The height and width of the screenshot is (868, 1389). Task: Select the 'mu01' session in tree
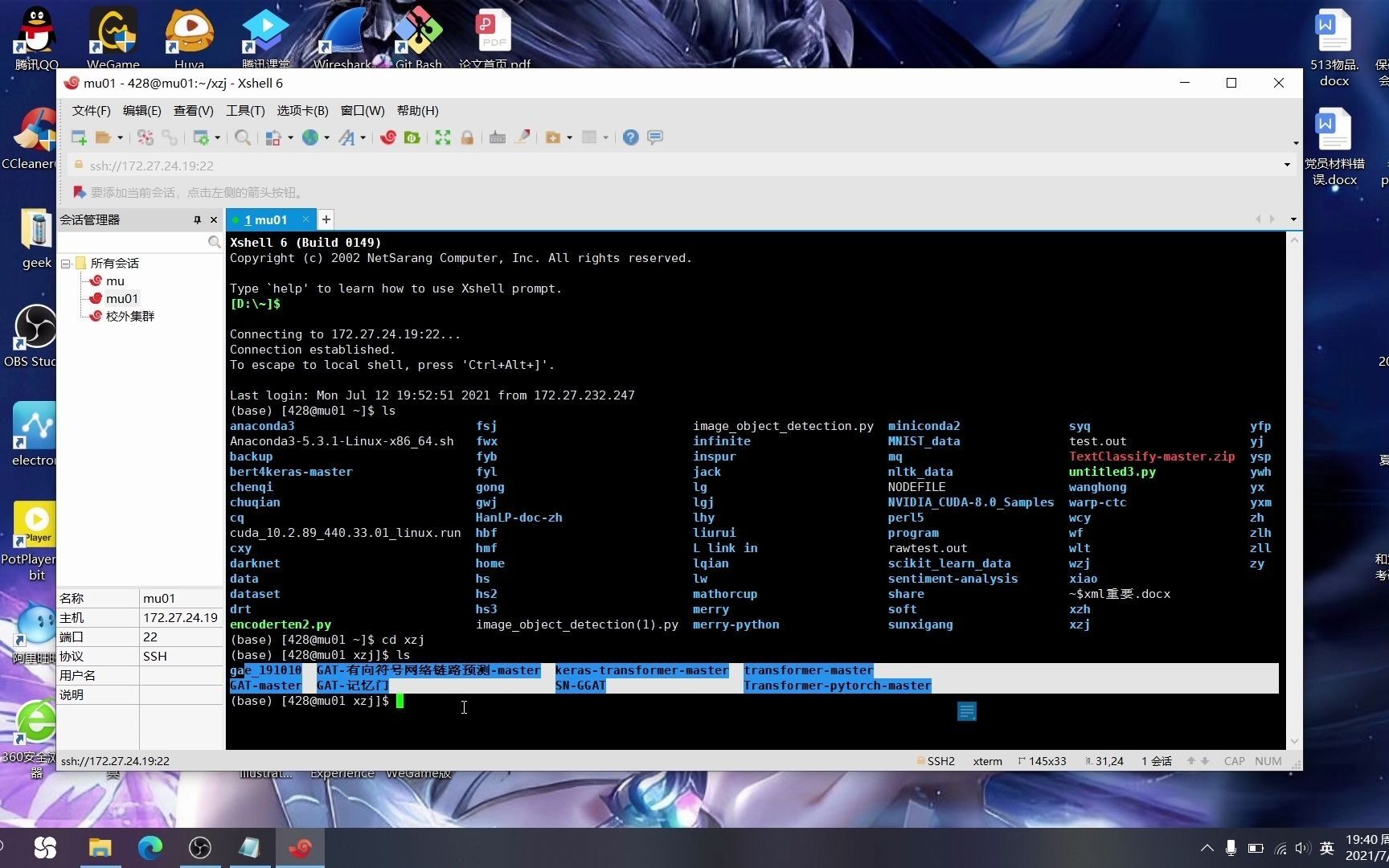click(x=121, y=299)
